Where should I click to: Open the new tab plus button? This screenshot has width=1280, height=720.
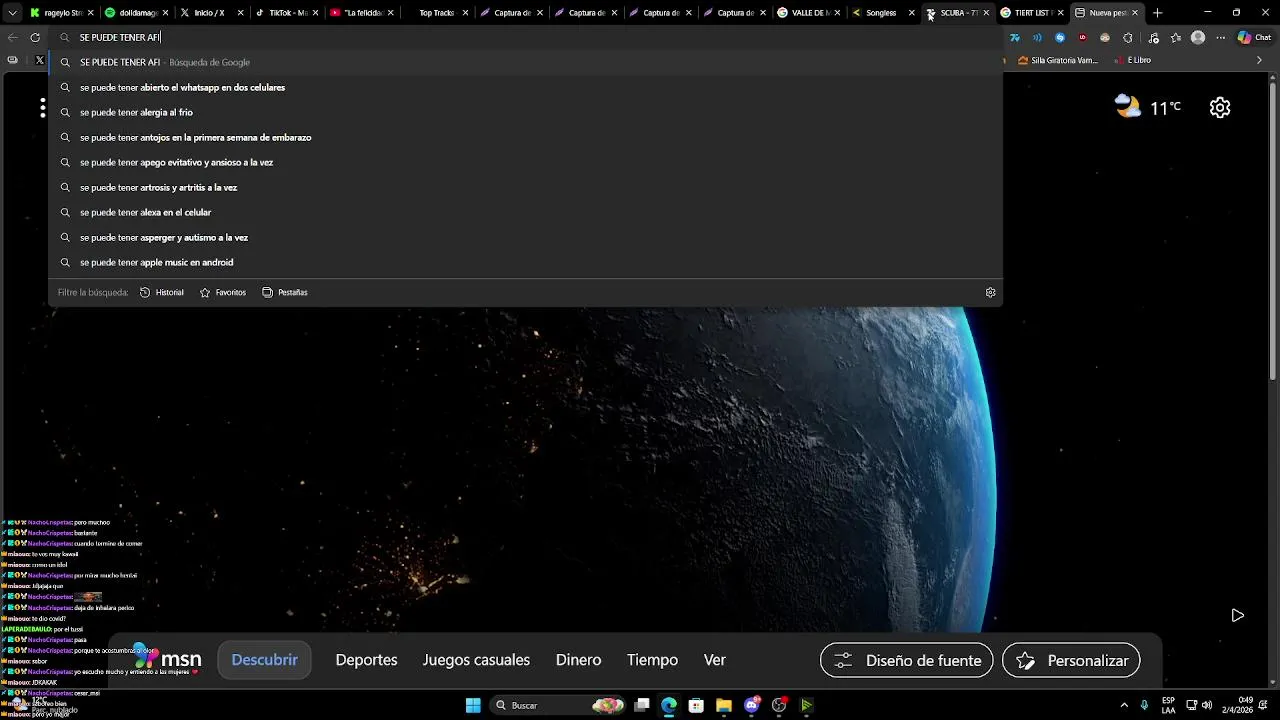[x=1158, y=13]
